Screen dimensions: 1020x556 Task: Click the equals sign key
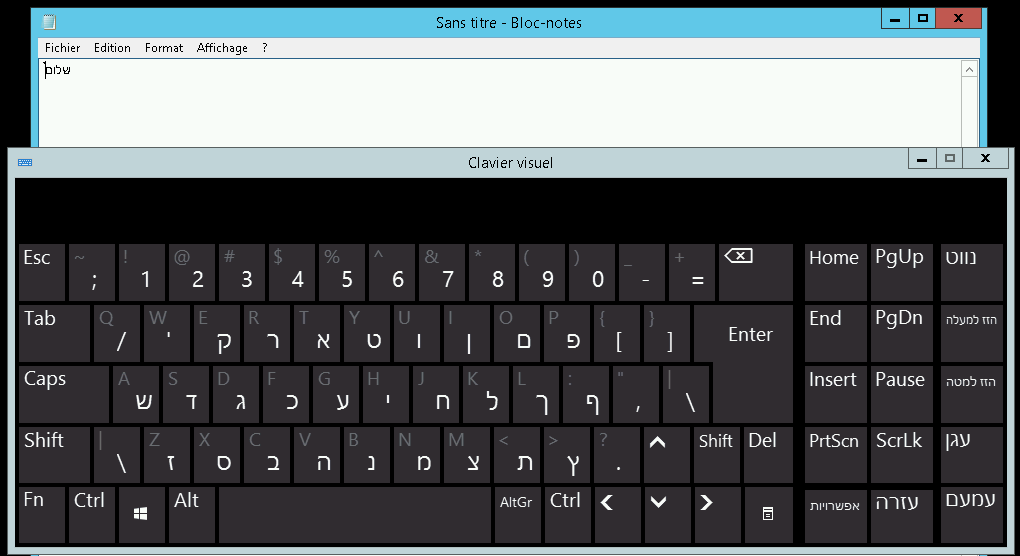(691, 272)
